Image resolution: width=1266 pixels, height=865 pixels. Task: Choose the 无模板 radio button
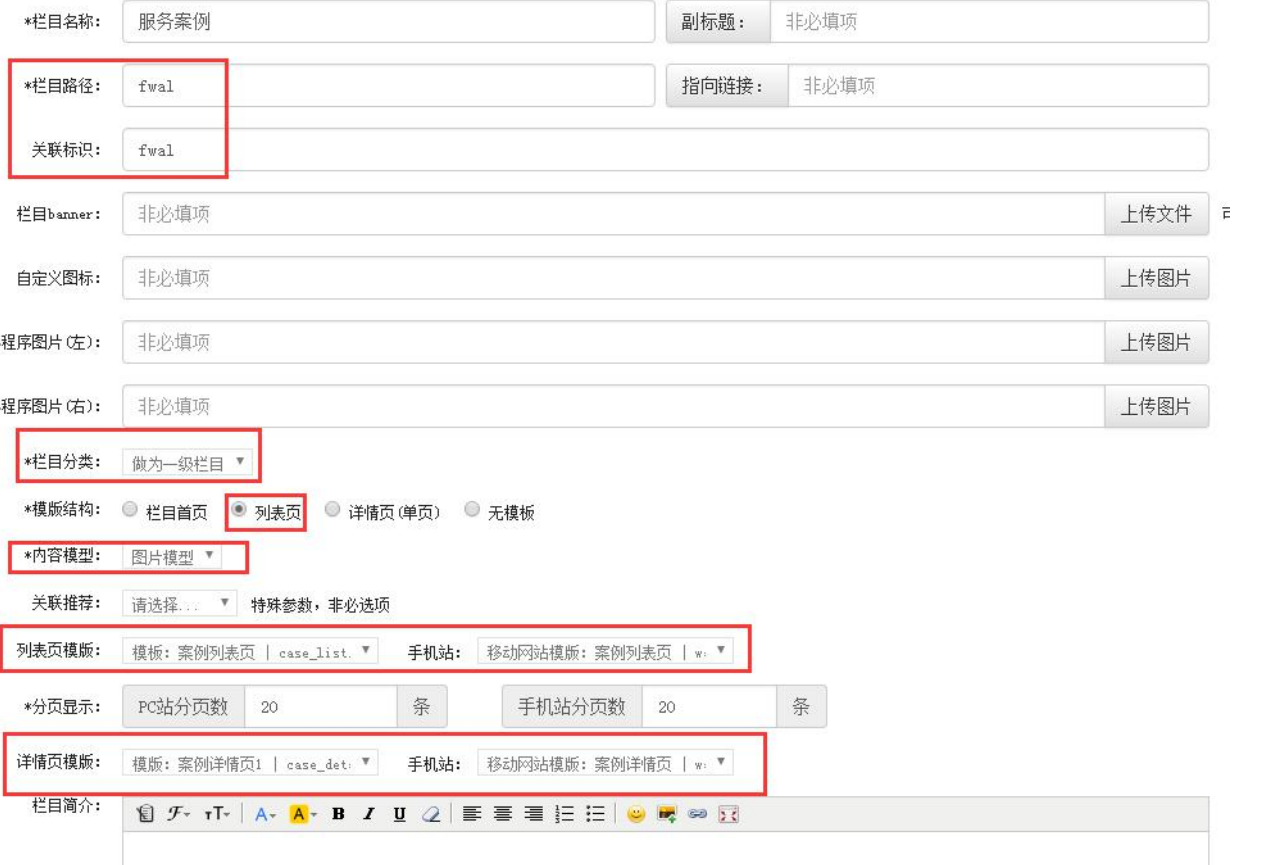click(x=472, y=510)
